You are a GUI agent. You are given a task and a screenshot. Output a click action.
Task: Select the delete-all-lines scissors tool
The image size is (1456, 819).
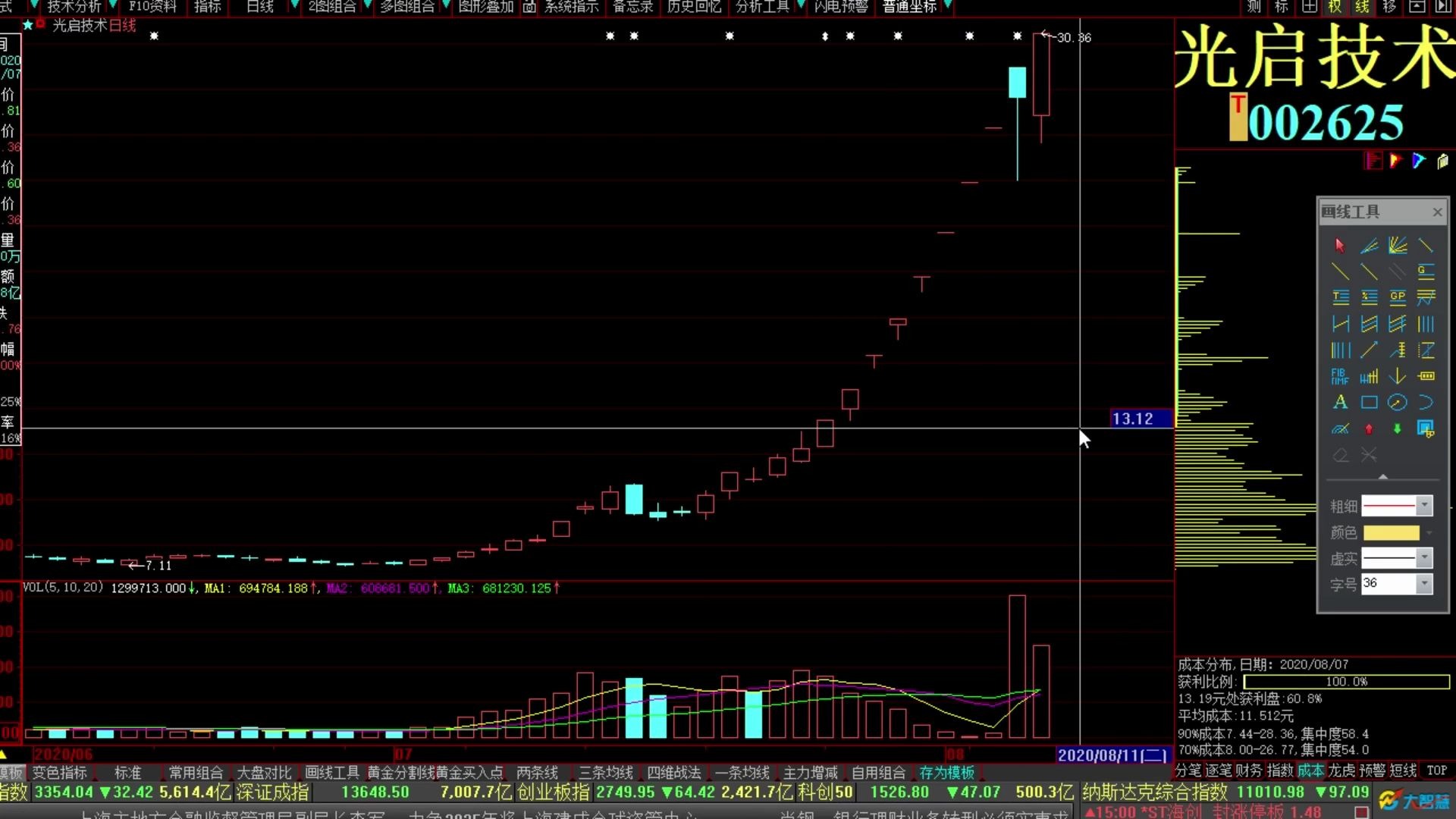[x=1369, y=455]
